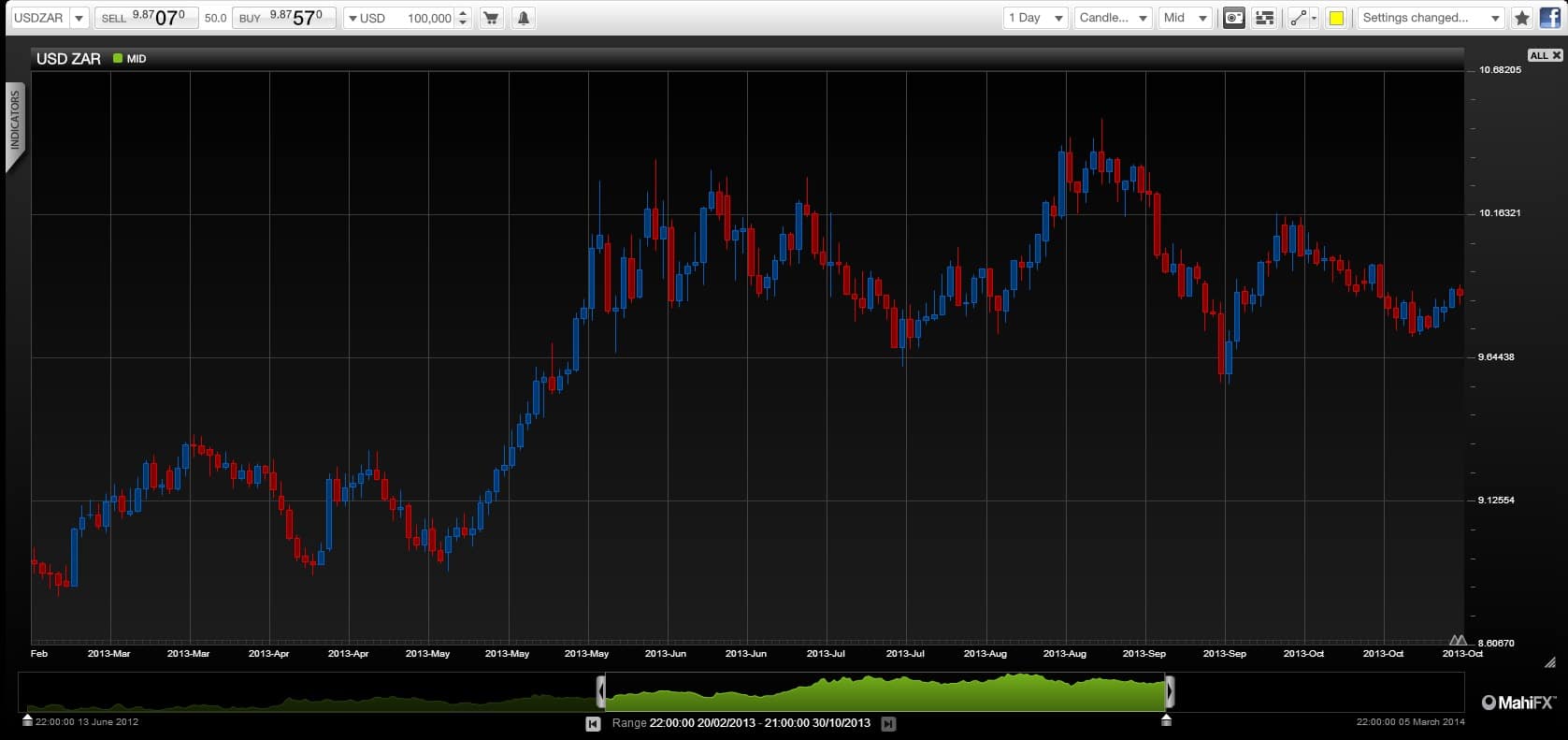Click the USD ZAR chart title
The image size is (1568, 740).
68,58
